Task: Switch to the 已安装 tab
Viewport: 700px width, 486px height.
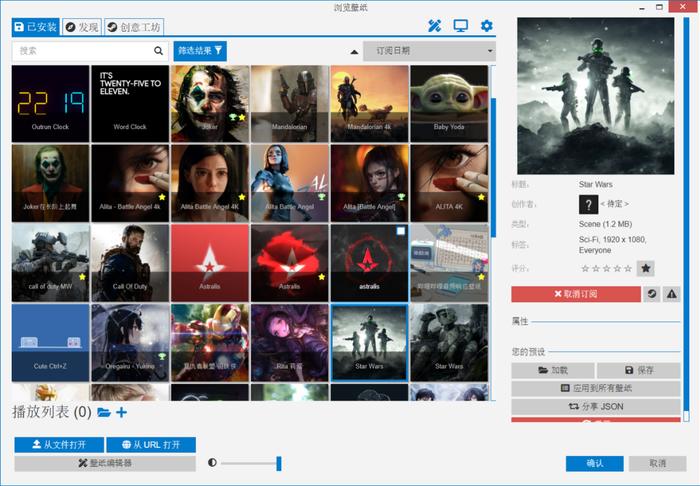Action: [35, 27]
